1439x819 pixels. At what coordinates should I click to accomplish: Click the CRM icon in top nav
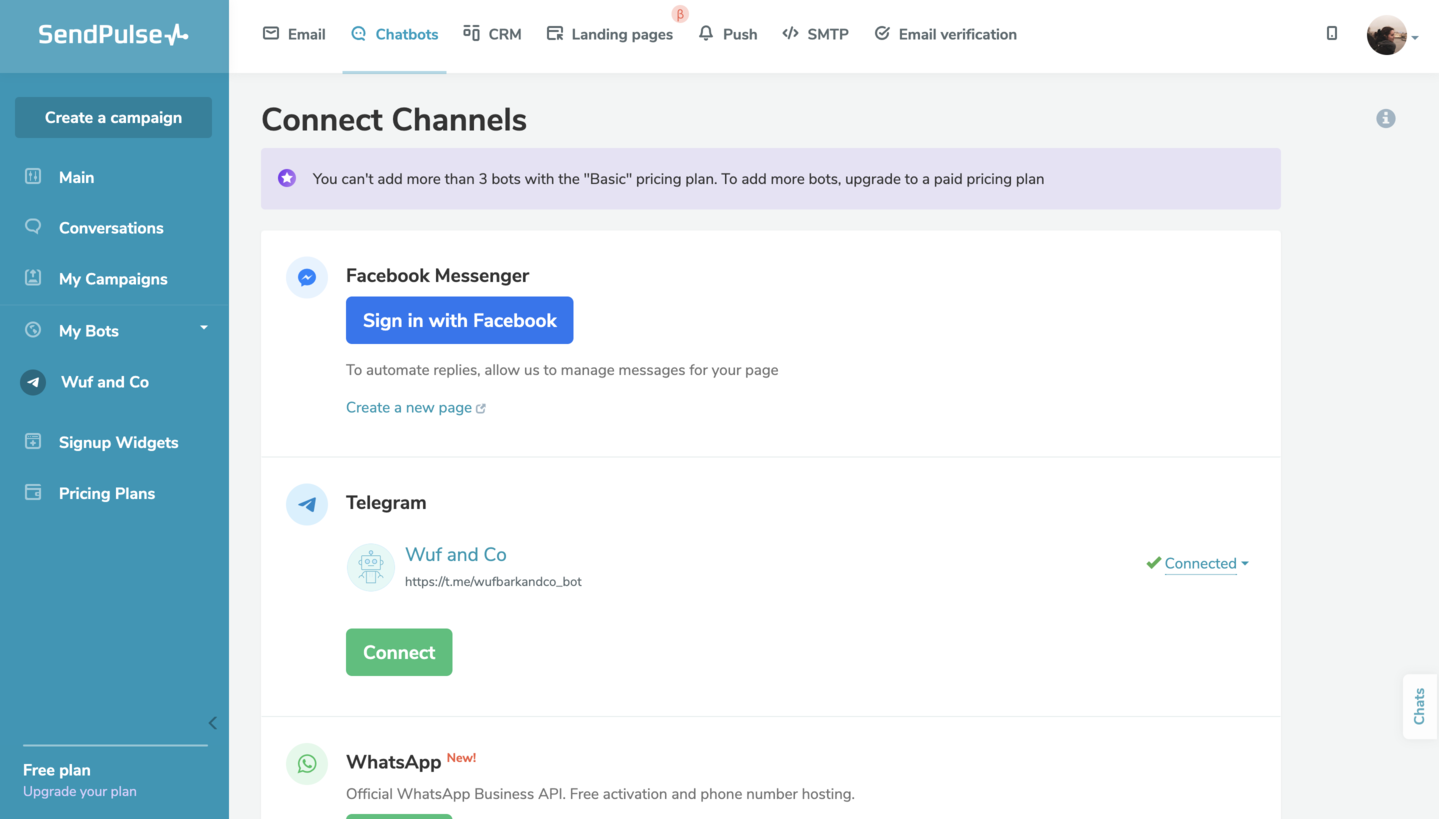click(x=471, y=33)
